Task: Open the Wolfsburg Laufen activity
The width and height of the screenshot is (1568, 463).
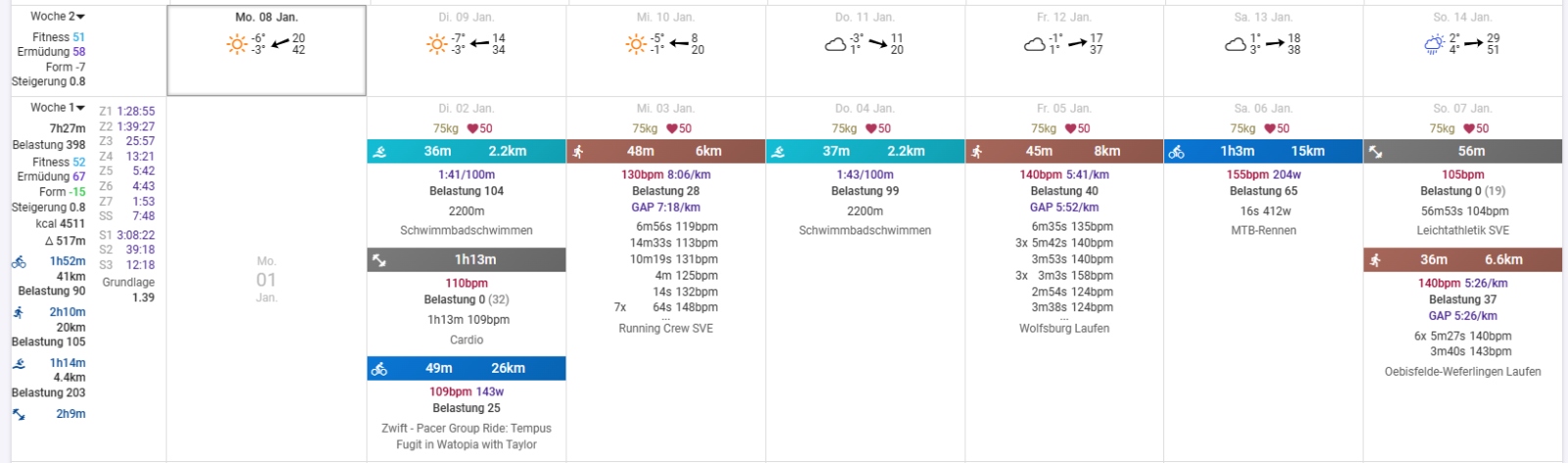Action: click(1064, 329)
